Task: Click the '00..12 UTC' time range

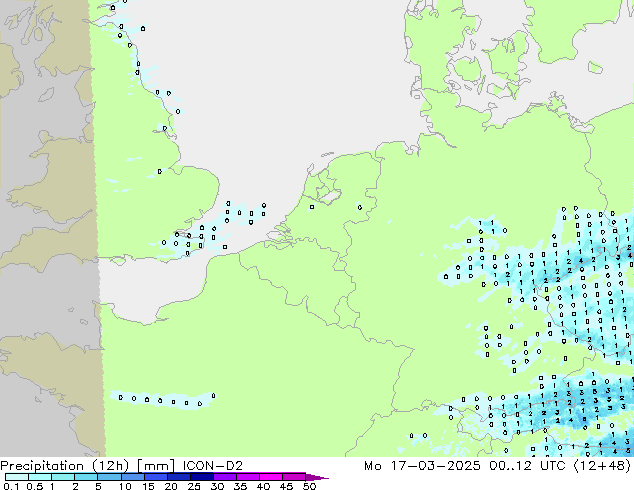Action: pyautogui.click(x=528, y=466)
